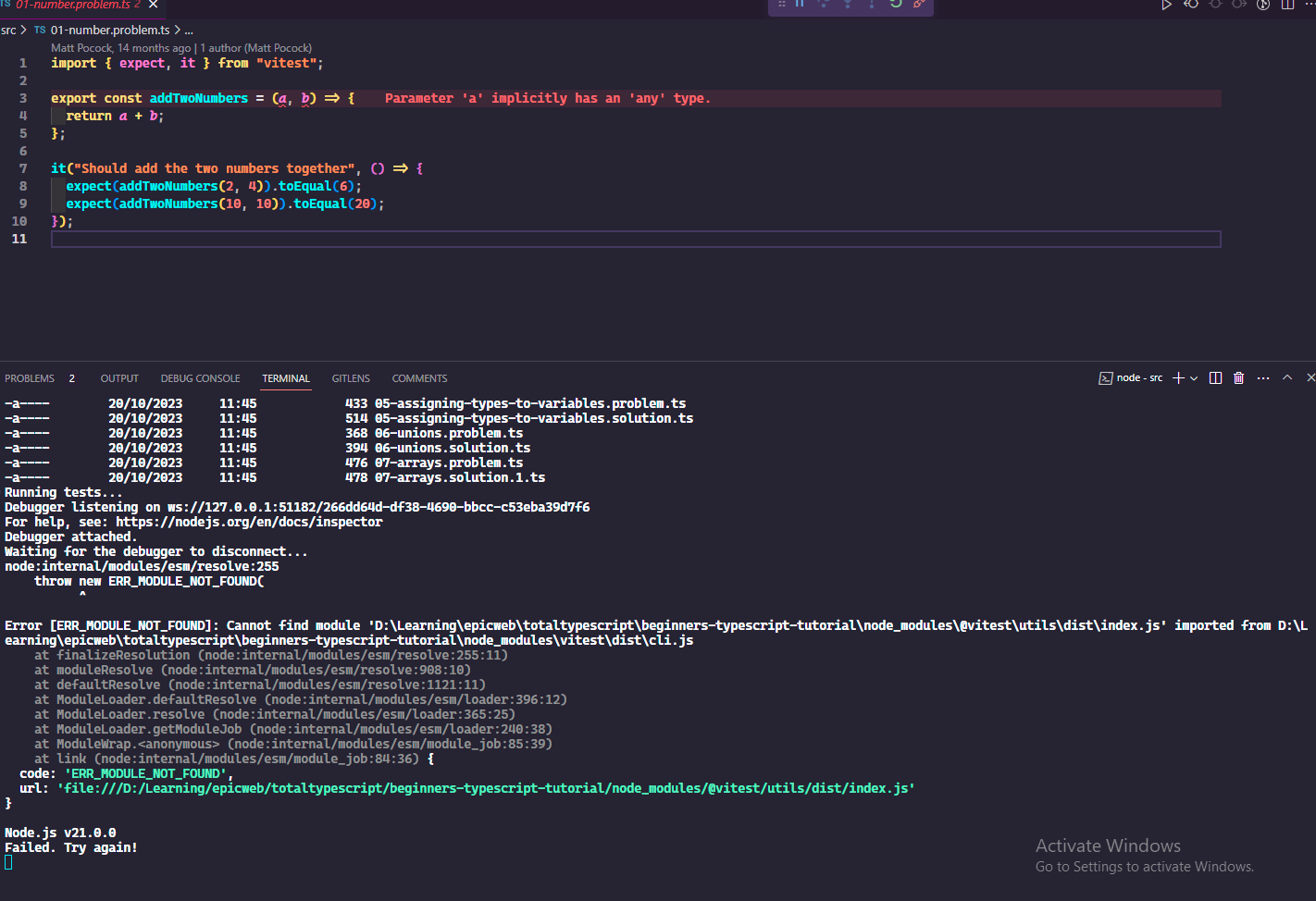Viewport: 1316px width, 901px height.
Task: Open the breadcrumb ellipsis symbol list
Action: [x=189, y=31]
